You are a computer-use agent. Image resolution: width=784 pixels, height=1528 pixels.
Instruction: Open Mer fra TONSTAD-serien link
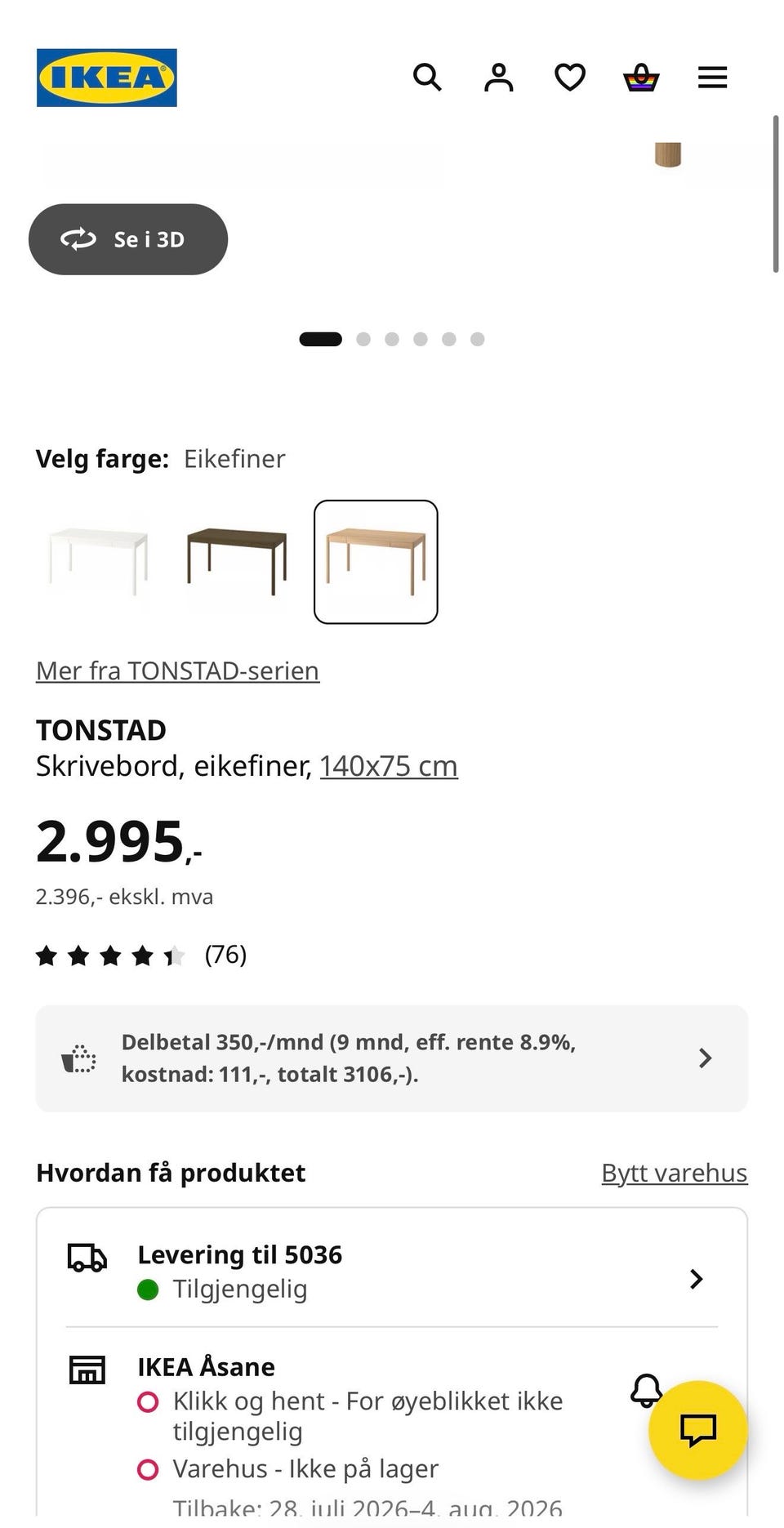(x=177, y=670)
